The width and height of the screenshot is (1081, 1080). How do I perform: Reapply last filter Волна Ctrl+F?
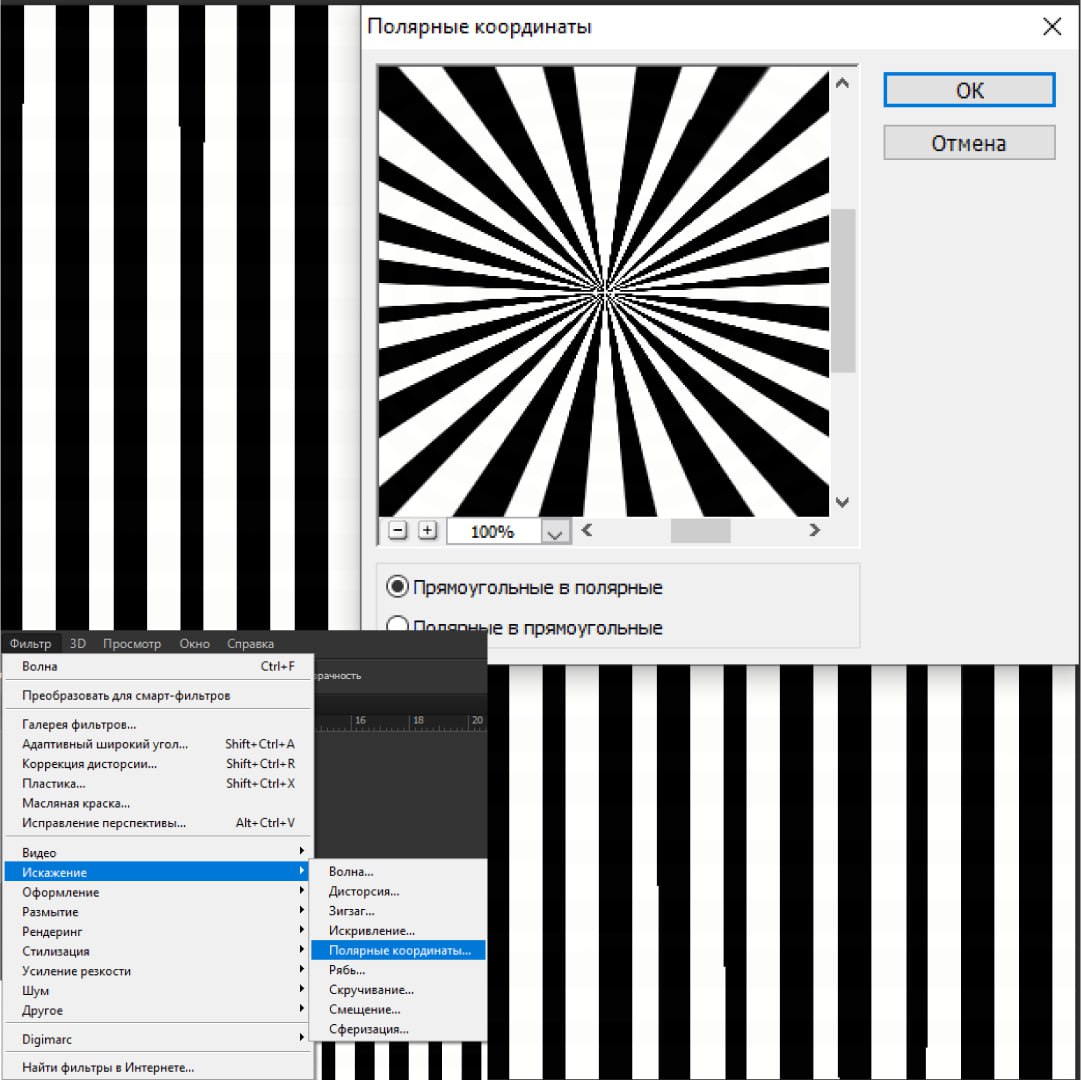159,666
